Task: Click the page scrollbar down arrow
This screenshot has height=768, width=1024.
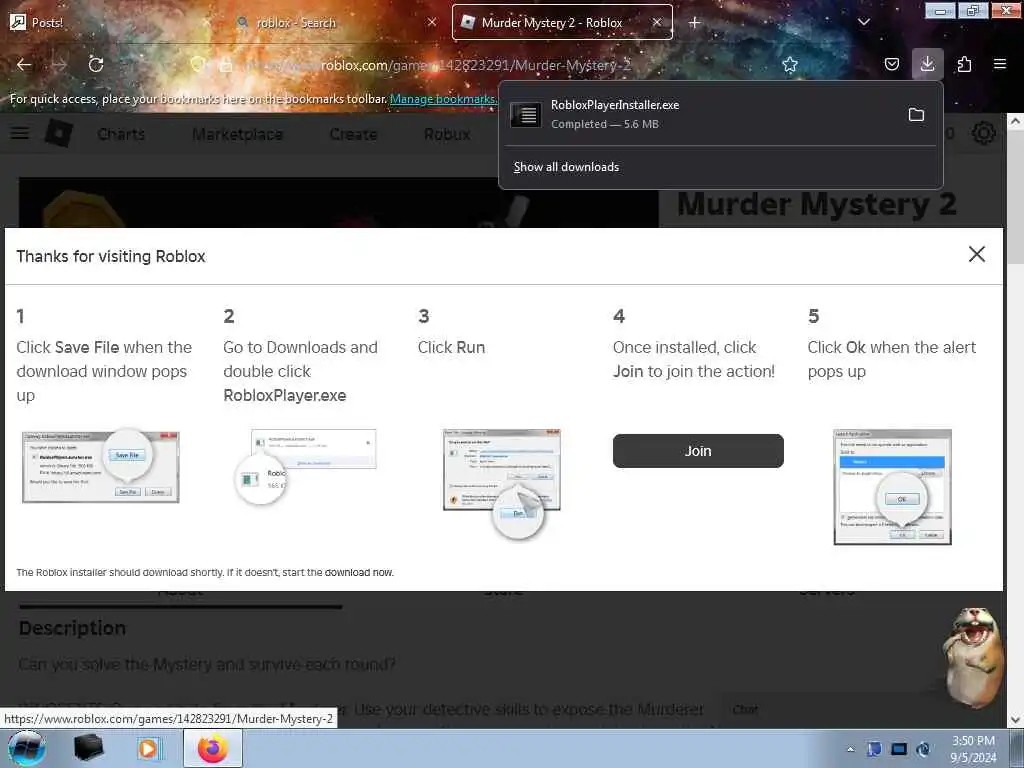Action: click(1015, 720)
